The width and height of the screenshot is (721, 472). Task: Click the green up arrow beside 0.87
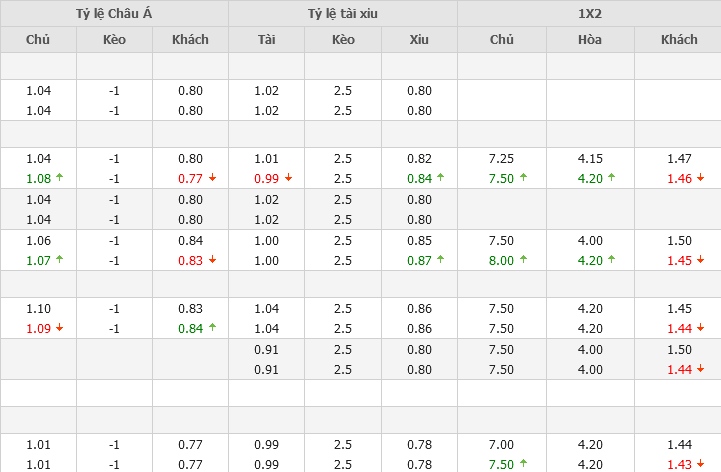(441, 260)
